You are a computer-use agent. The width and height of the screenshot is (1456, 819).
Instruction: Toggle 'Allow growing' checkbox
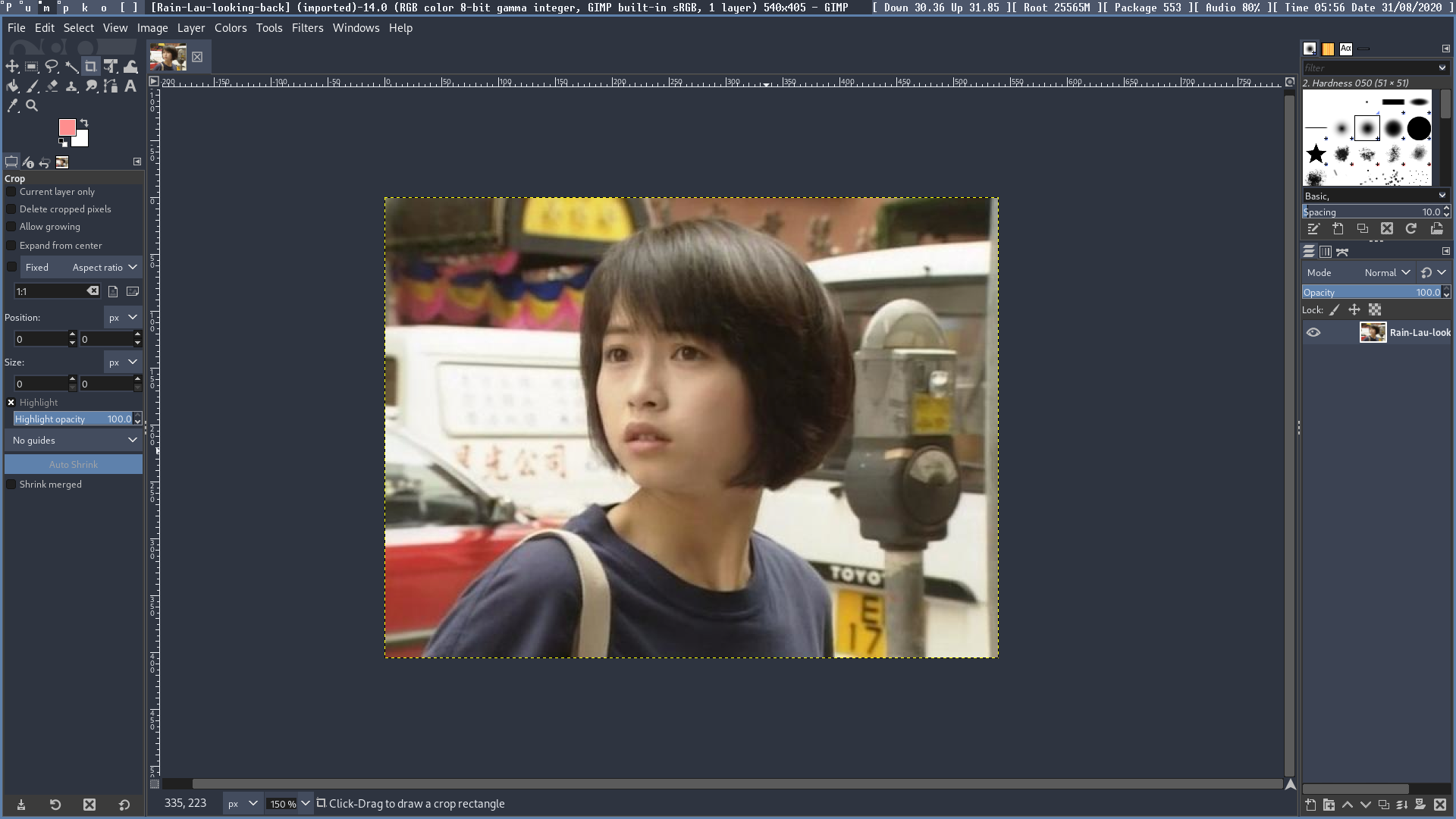(11, 227)
